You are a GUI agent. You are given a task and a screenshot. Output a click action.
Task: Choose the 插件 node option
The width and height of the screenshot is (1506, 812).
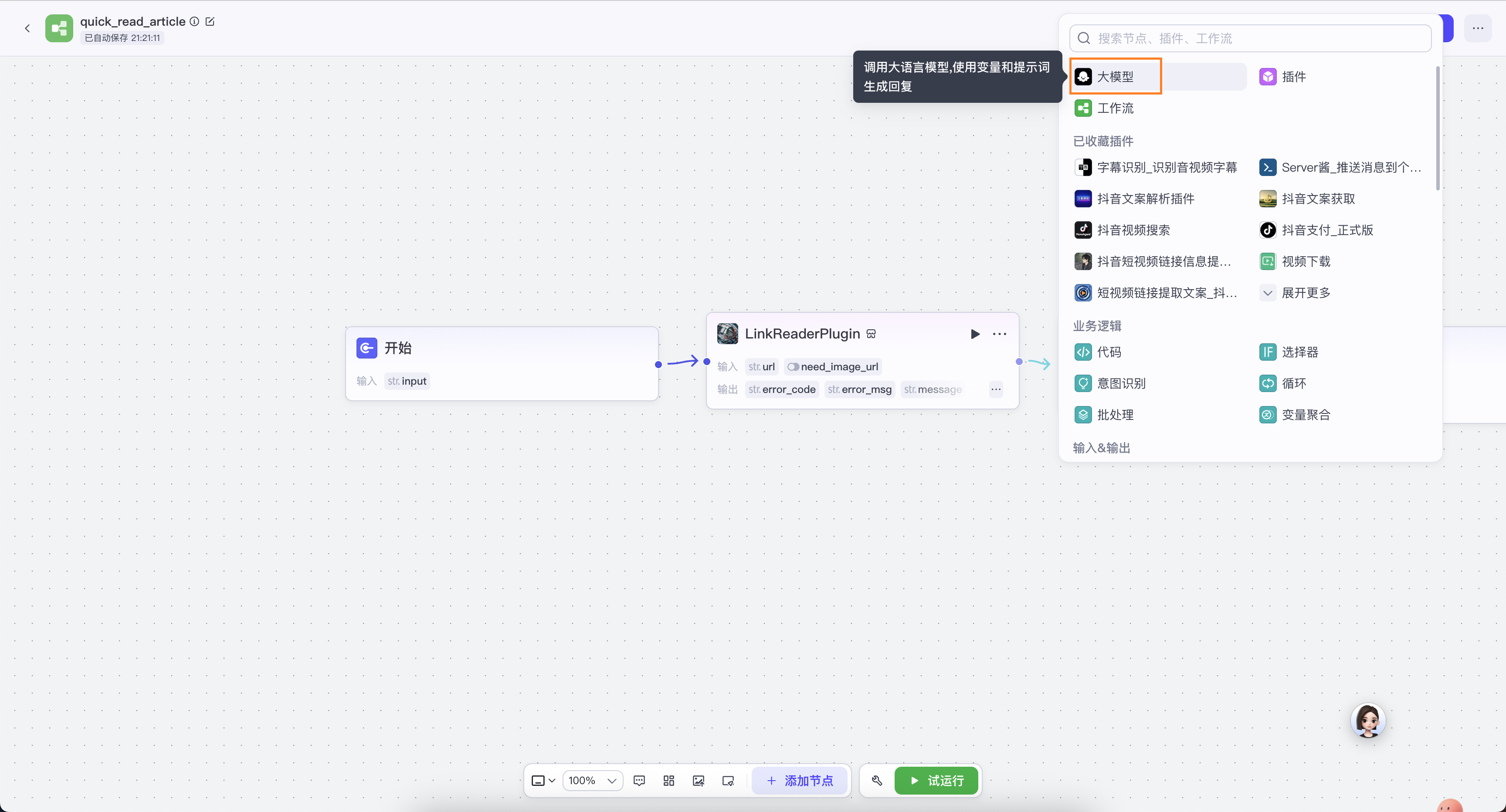(1293, 77)
